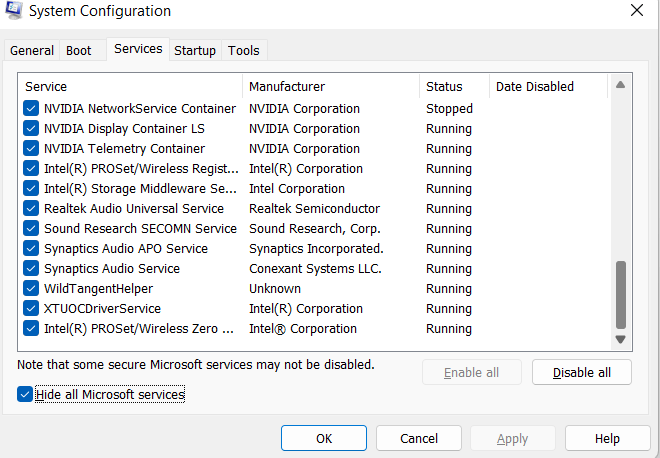The width and height of the screenshot is (660, 458).
Task: Disable NVIDIA Telemetry Container checkbox
Action: 31,149
